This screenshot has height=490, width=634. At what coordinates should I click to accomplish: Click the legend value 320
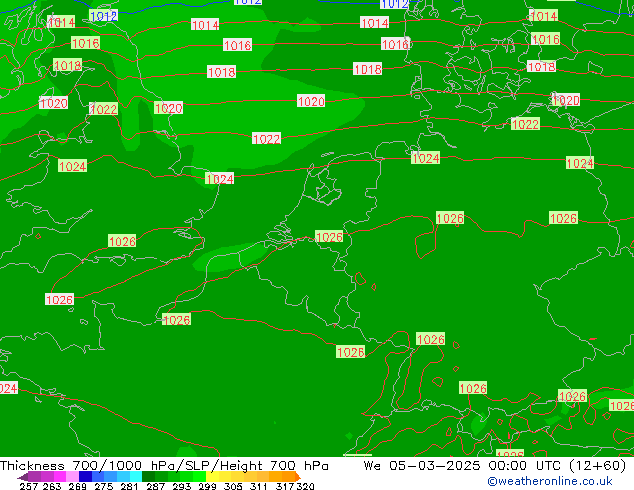(x=305, y=486)
